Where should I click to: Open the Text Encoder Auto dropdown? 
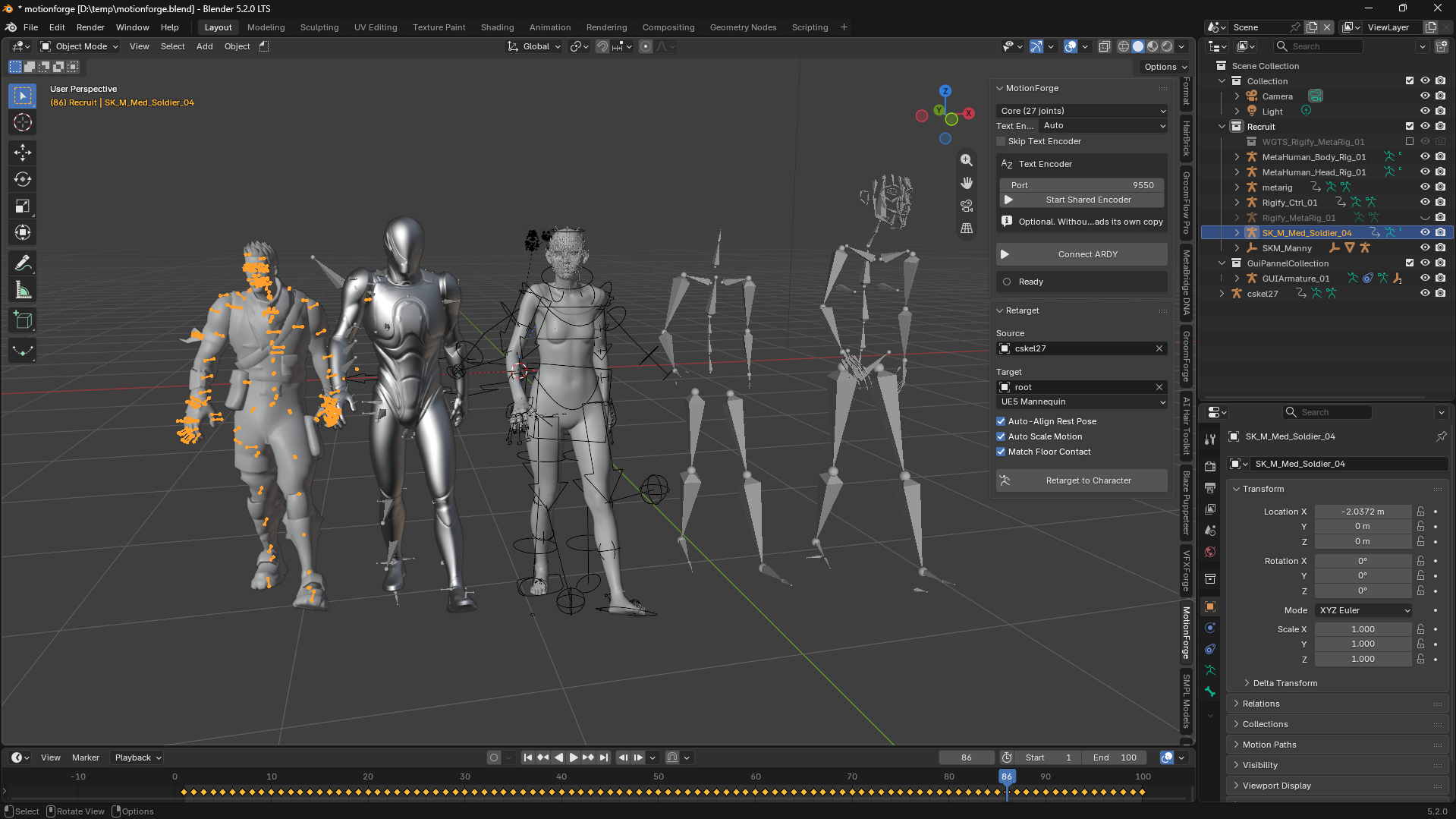[x=1103, y=126]
